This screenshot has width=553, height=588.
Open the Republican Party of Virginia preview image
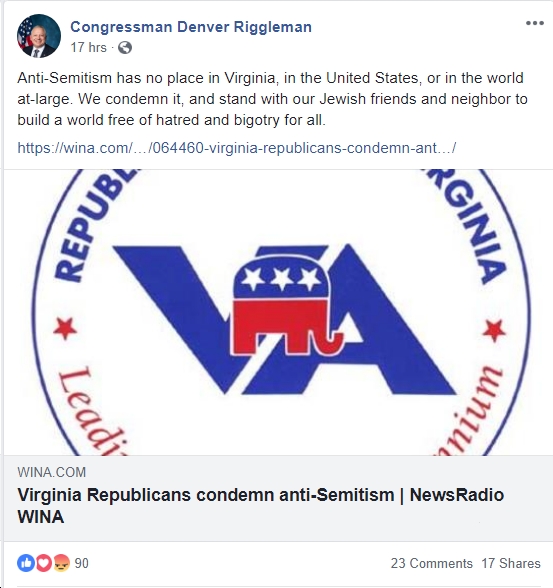click(279, 312)
